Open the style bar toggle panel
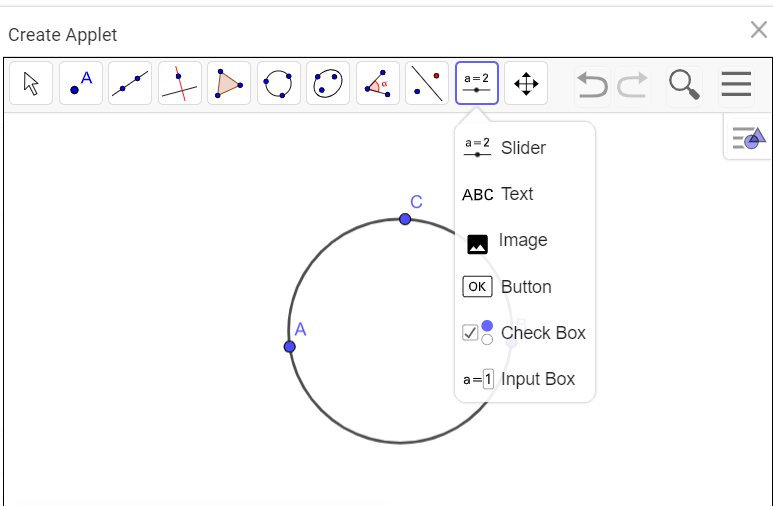The image size is (773, 506). click(x=748, y=138)
